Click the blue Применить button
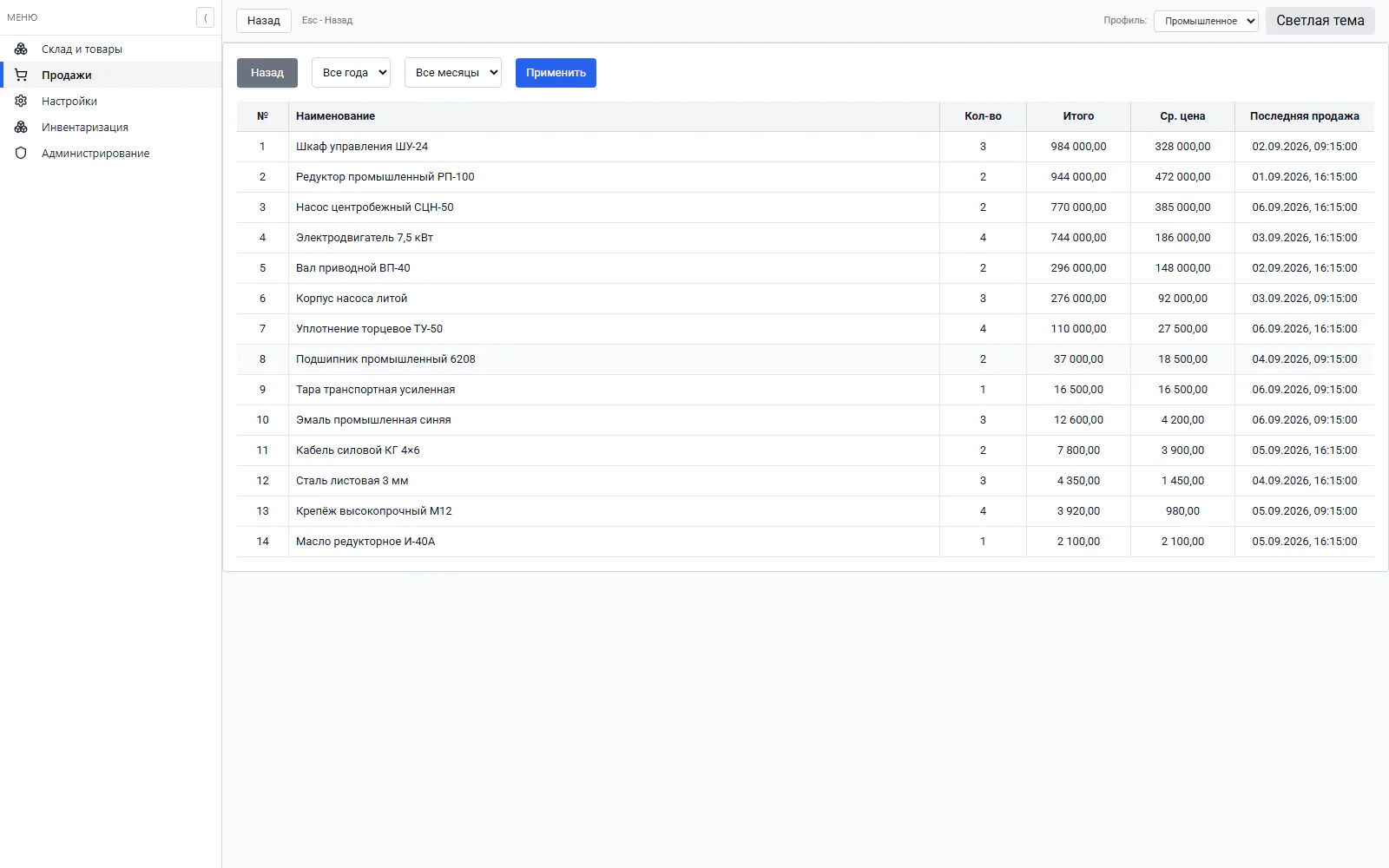The image size is (1389, 868). (556, 73)
